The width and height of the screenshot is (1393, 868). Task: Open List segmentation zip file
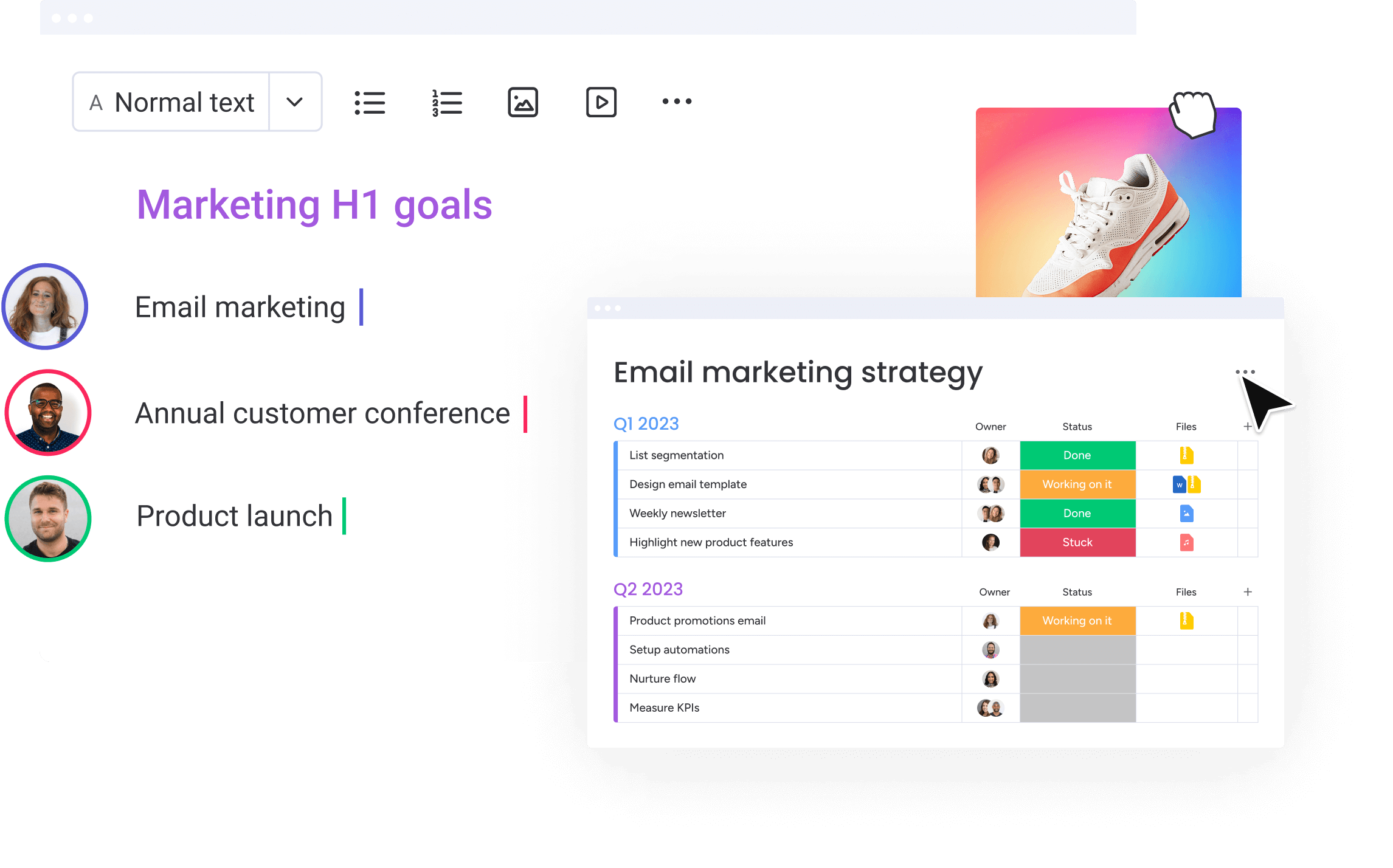pyautogui.click(x=1186, y=455)
